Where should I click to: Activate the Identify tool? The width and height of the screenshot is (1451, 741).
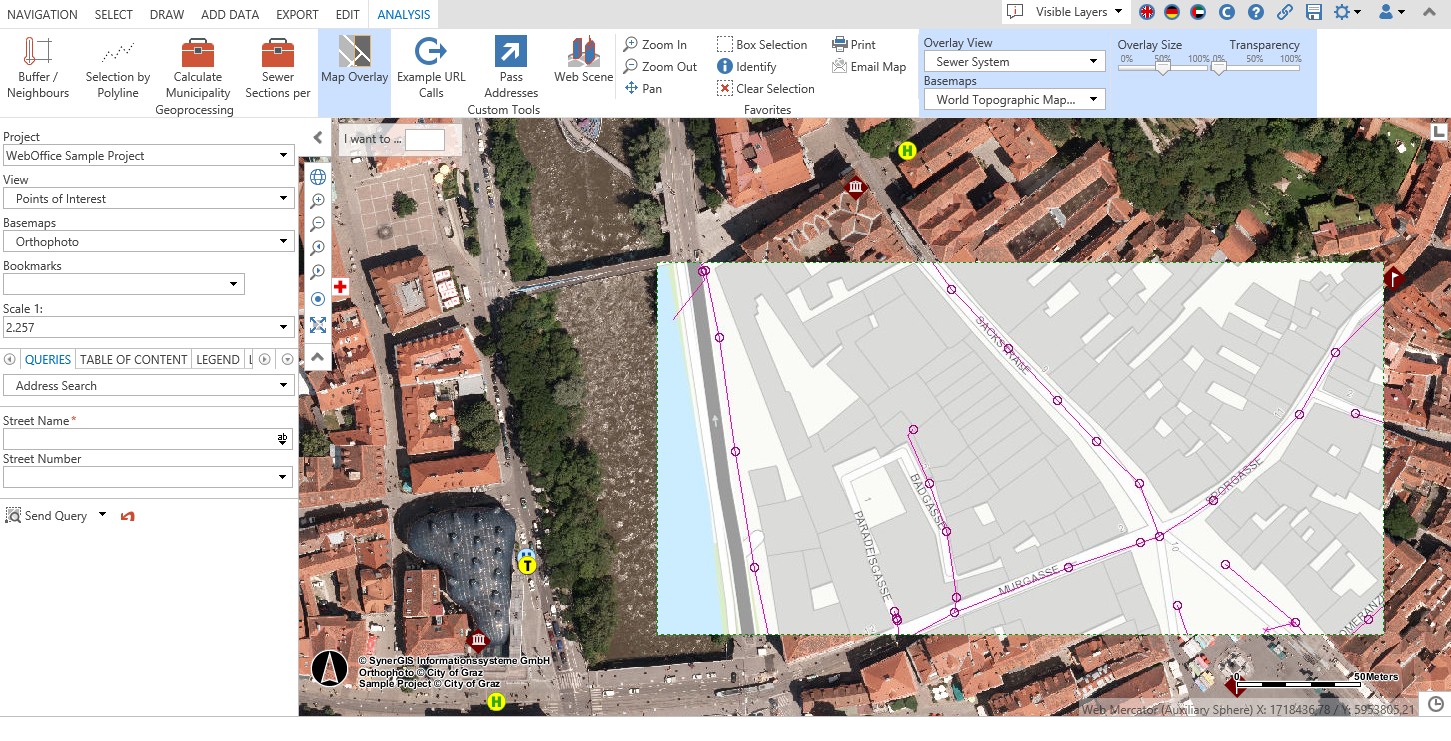click(x=748, y=66)
